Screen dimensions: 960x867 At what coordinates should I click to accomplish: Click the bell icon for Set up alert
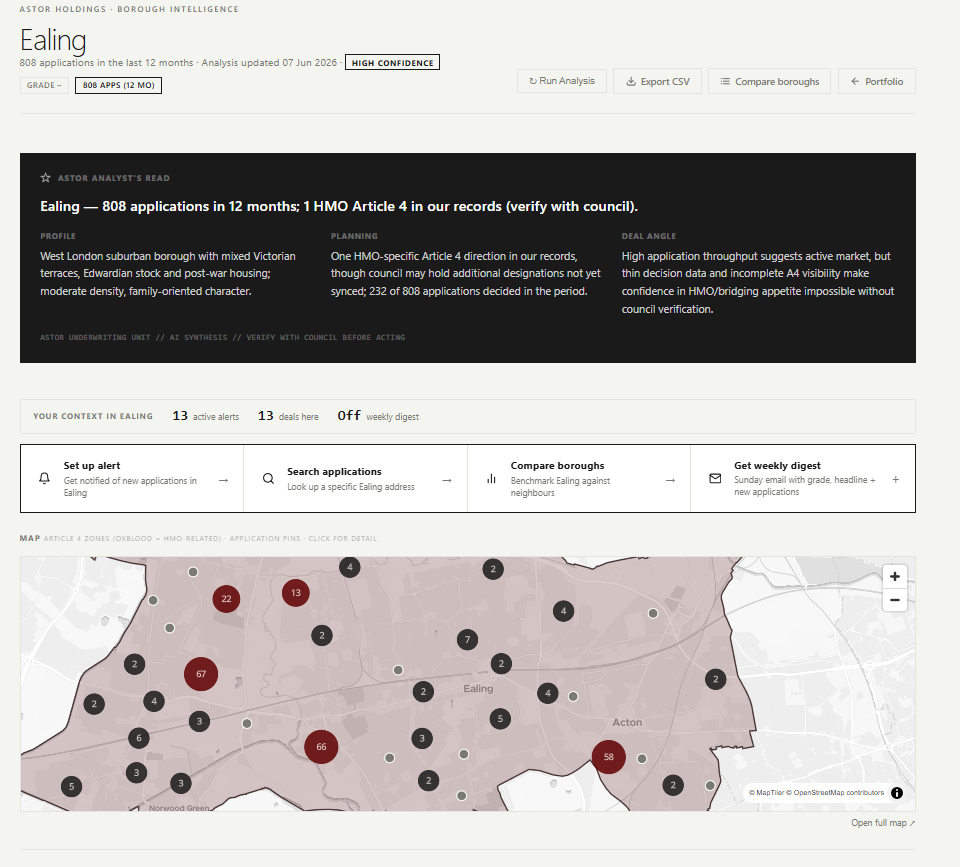pos(45,478)
